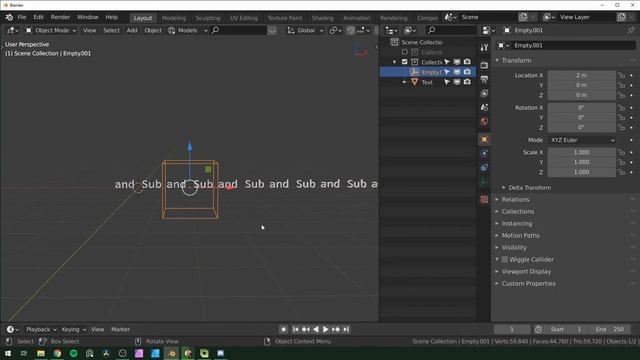Pin the properties editor context
This screenshot has width=640, height=360.
pos(631,30)
